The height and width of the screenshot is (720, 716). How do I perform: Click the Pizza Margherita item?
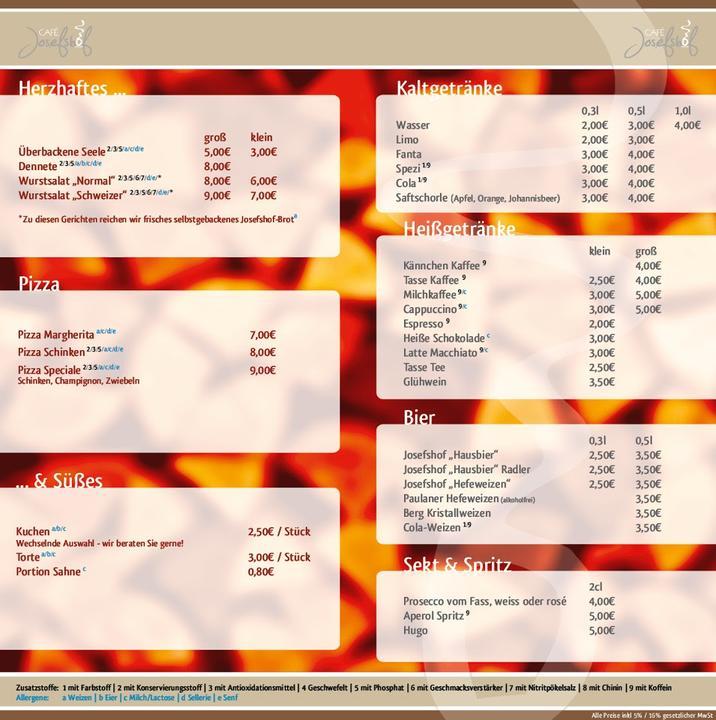(x=57, y=335)
